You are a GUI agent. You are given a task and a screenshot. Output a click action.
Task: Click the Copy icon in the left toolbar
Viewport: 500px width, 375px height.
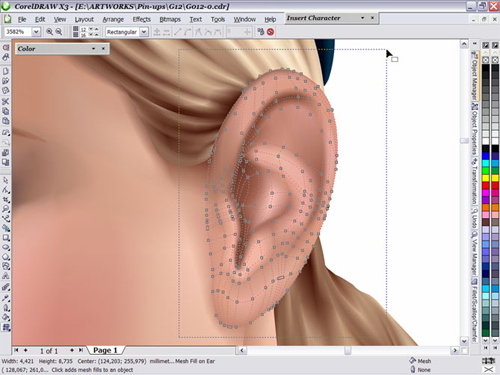tap(6, 111)
